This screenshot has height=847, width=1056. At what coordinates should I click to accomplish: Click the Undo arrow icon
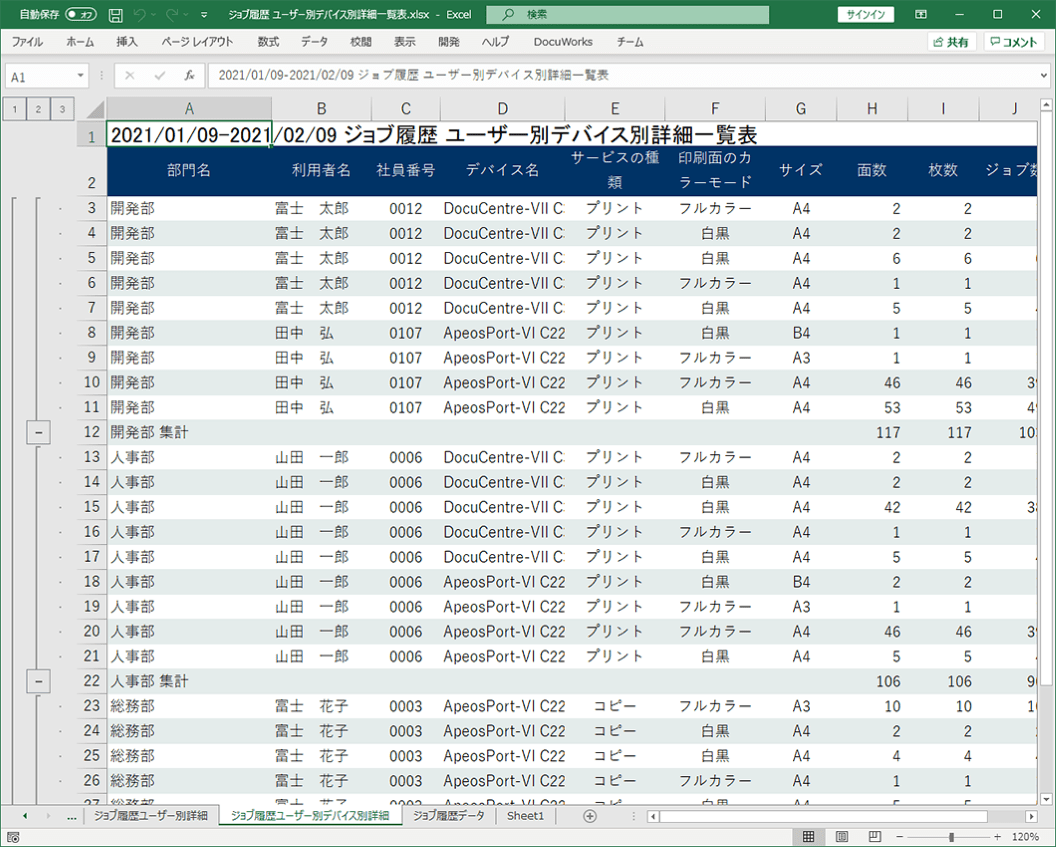tap(139, 14)
